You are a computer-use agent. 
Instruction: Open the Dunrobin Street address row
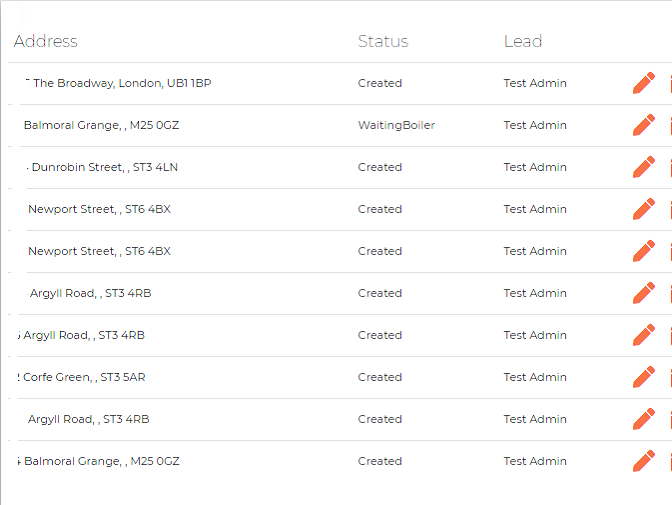pos(102,167)
